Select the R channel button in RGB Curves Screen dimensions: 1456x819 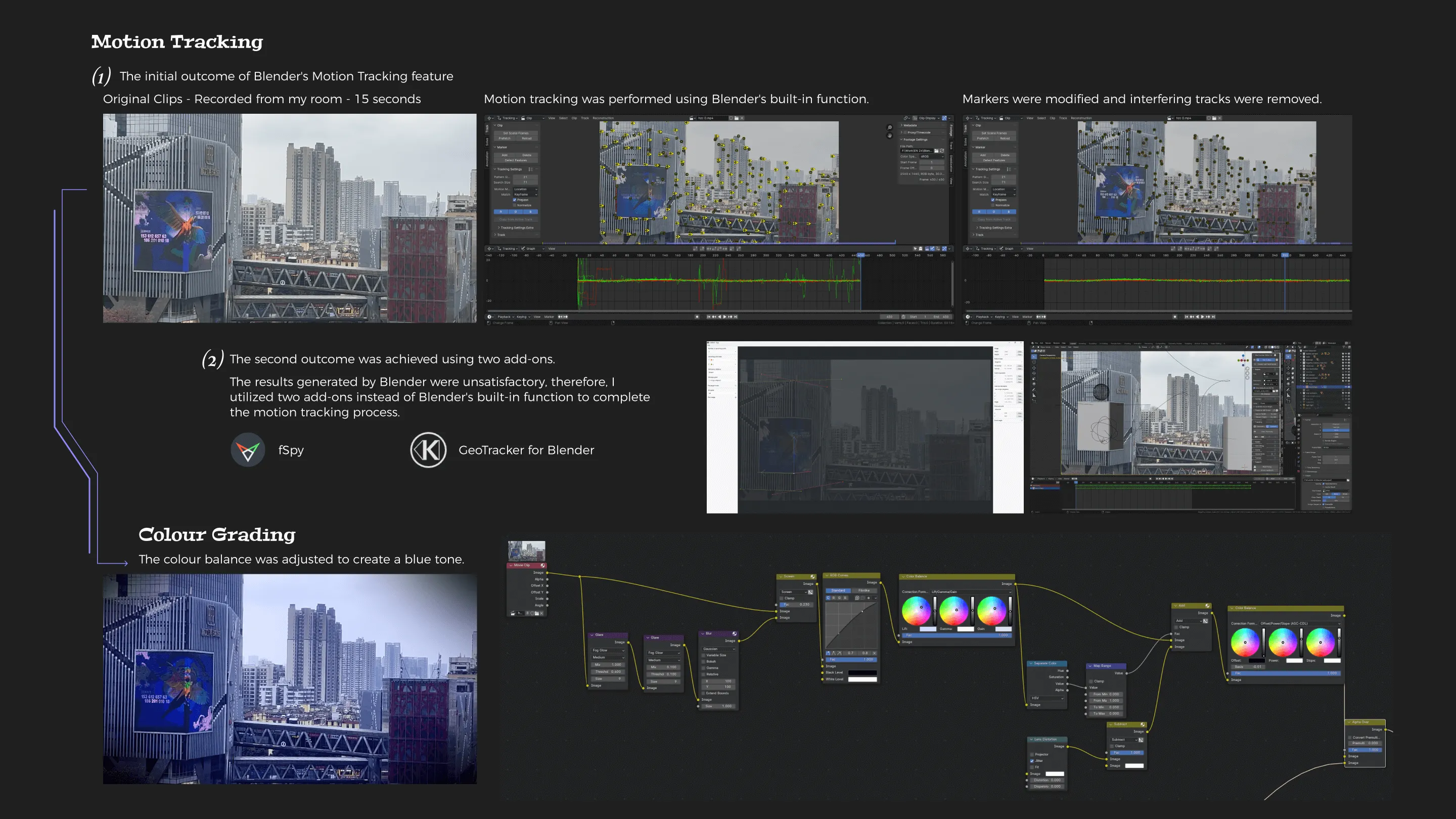click(x=834, y=598)
